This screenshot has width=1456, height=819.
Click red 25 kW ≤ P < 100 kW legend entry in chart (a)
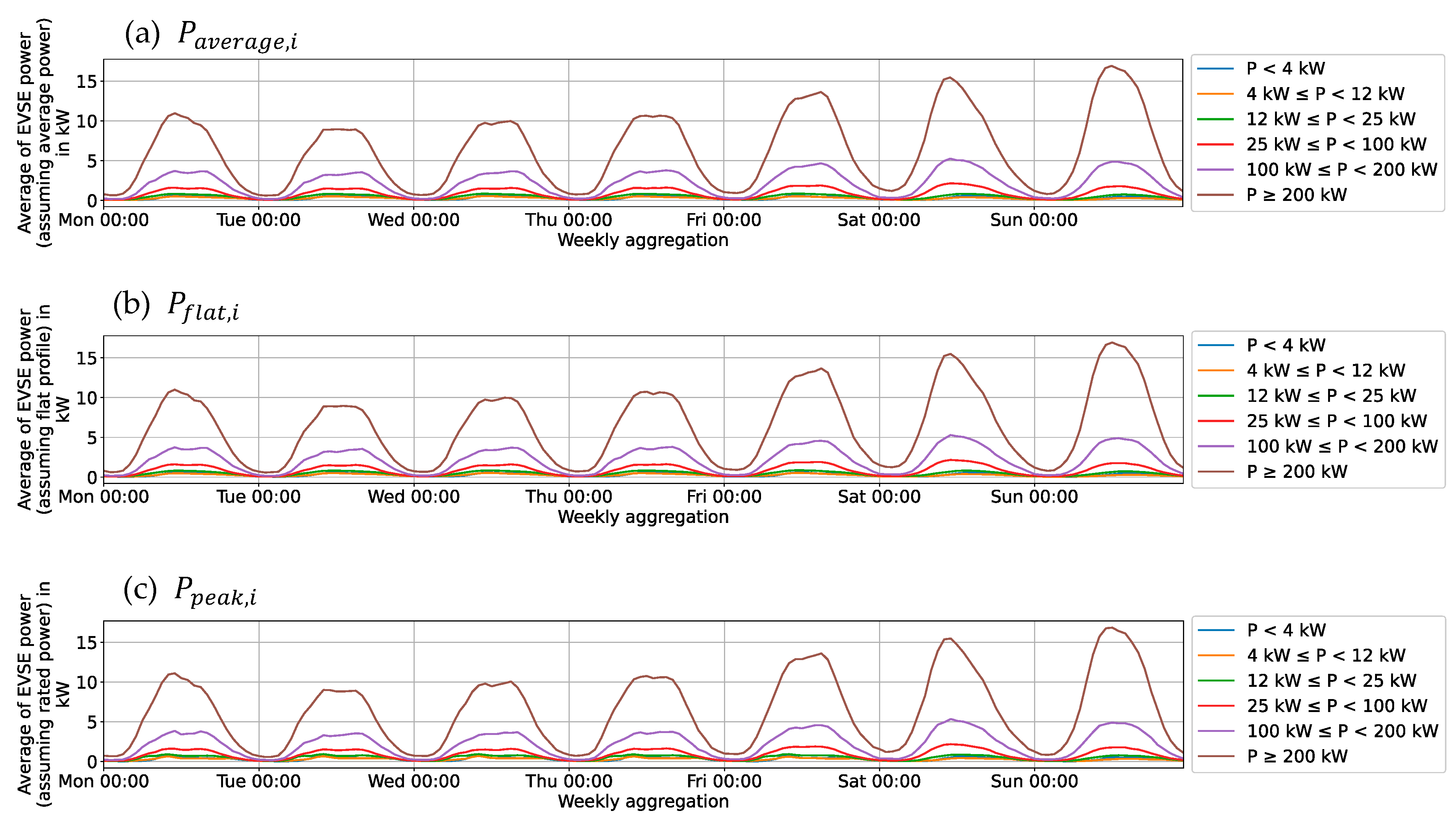coord(1336,145)
